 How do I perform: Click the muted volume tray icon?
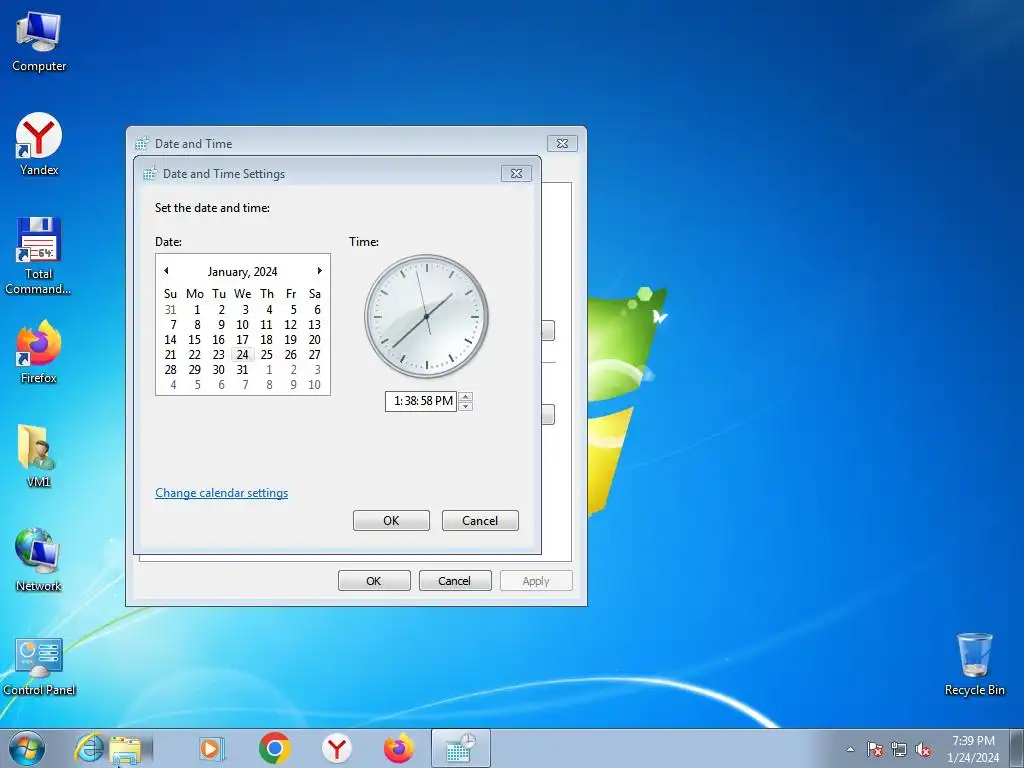pos(923,749)
